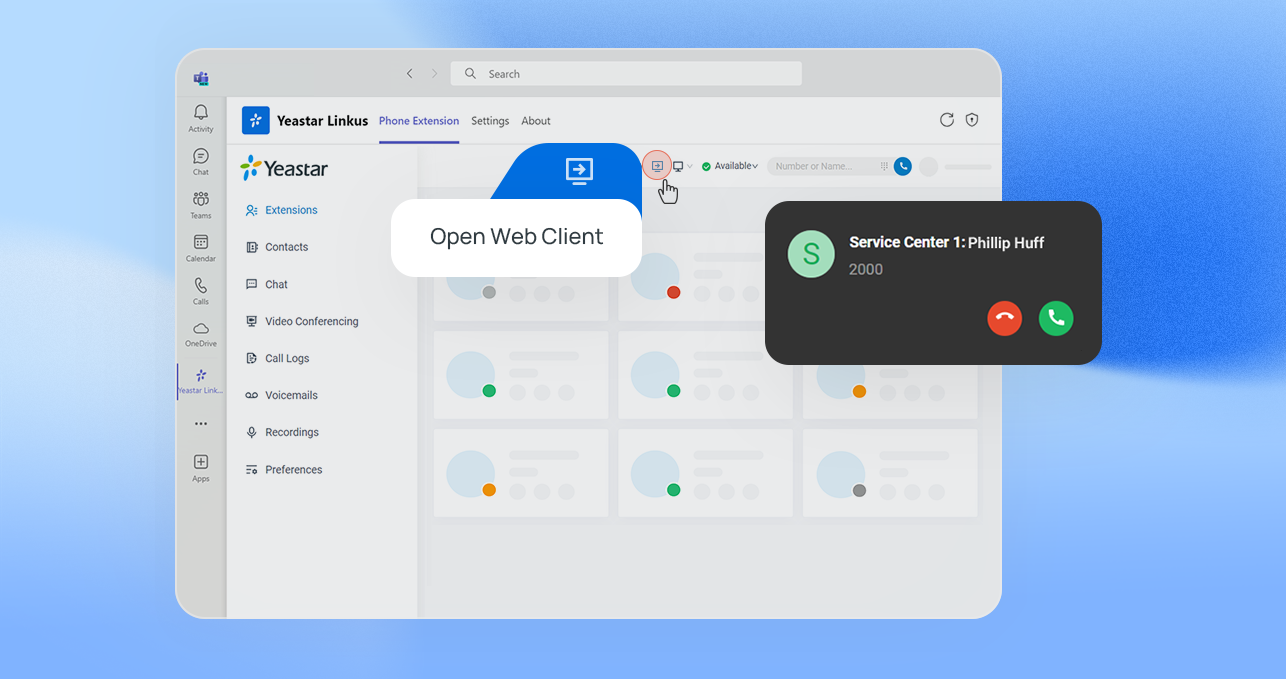
Task: Click the Yeastar logo in sidebar
Action: coord(284,168)
